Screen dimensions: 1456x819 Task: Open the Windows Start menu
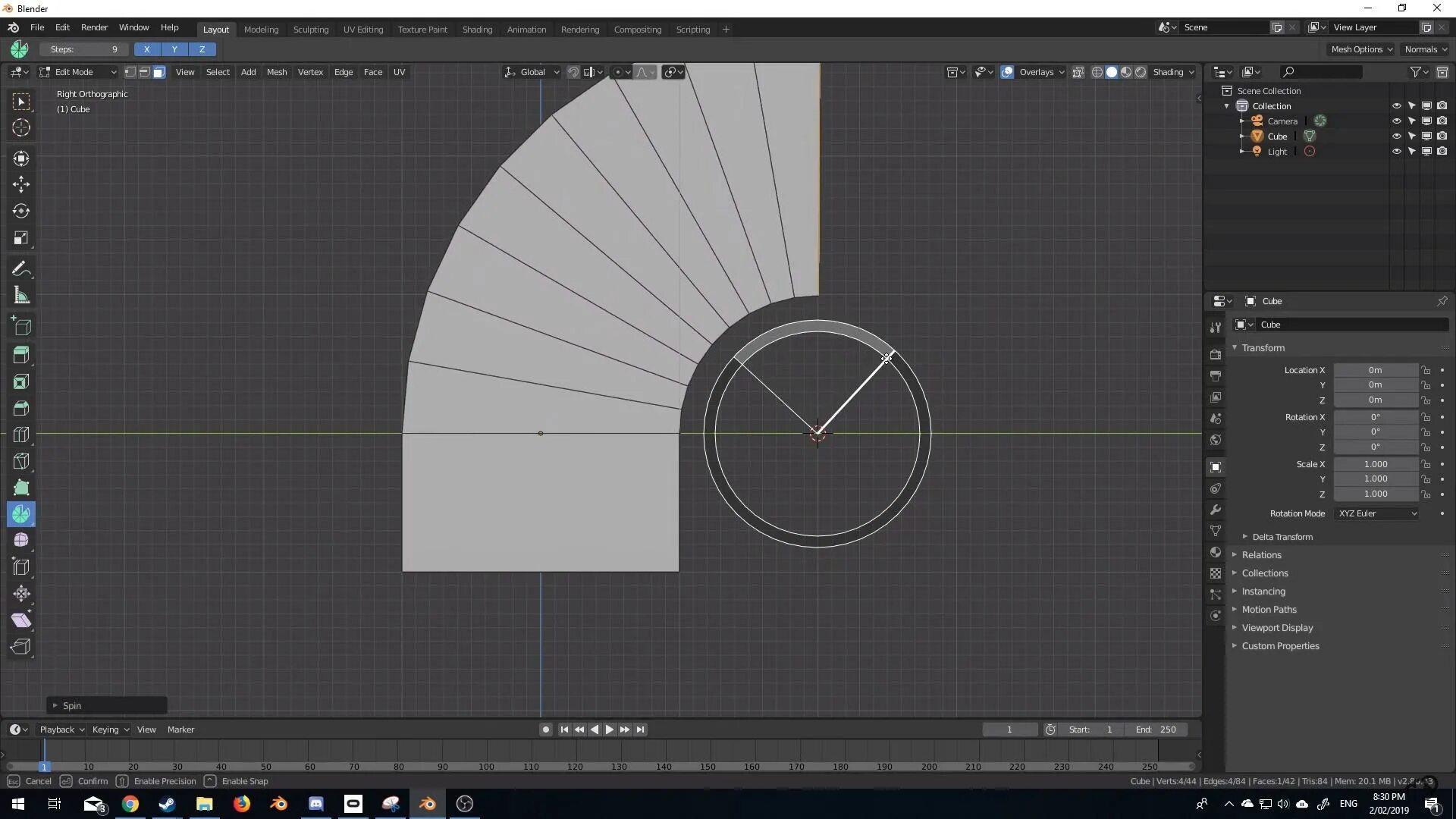18,804
